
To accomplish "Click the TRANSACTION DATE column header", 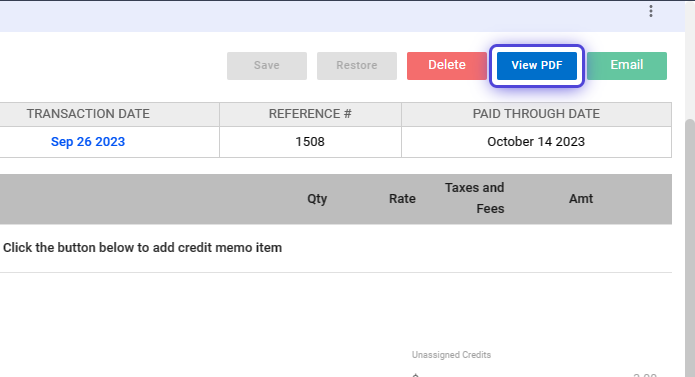I will 88,114.
